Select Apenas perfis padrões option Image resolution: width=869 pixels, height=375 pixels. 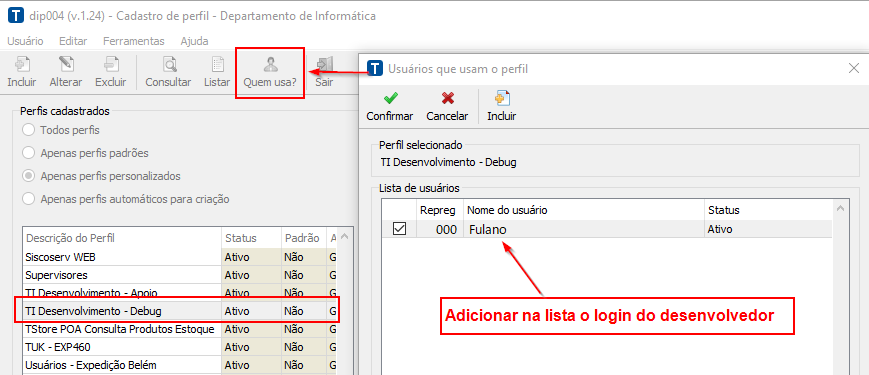coord(28,153)
